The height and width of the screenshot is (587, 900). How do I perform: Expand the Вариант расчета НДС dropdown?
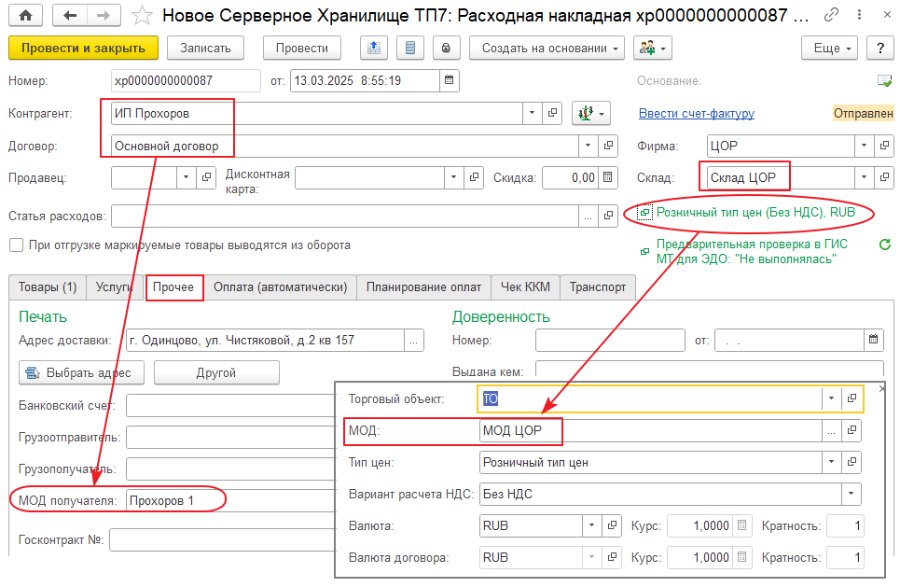tap(851, 493)
